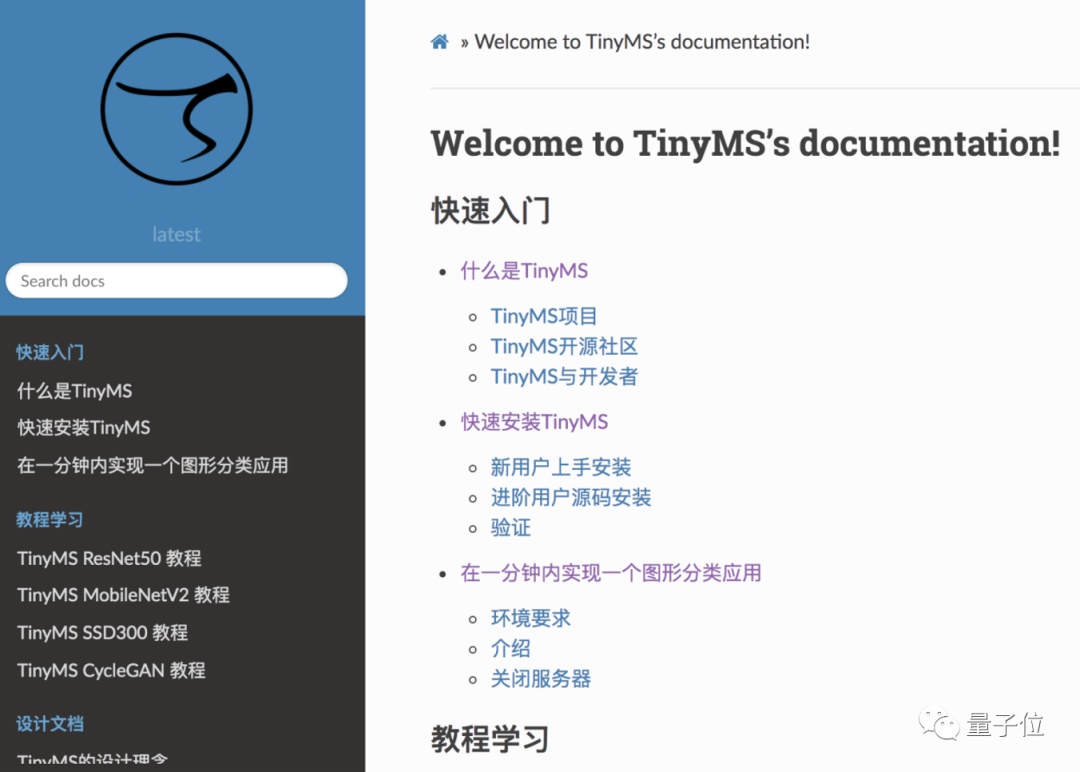Open the TinyMS SSD300 教程 sidebar entry
Screen dimensions: 1080x772
click(102, 632)
